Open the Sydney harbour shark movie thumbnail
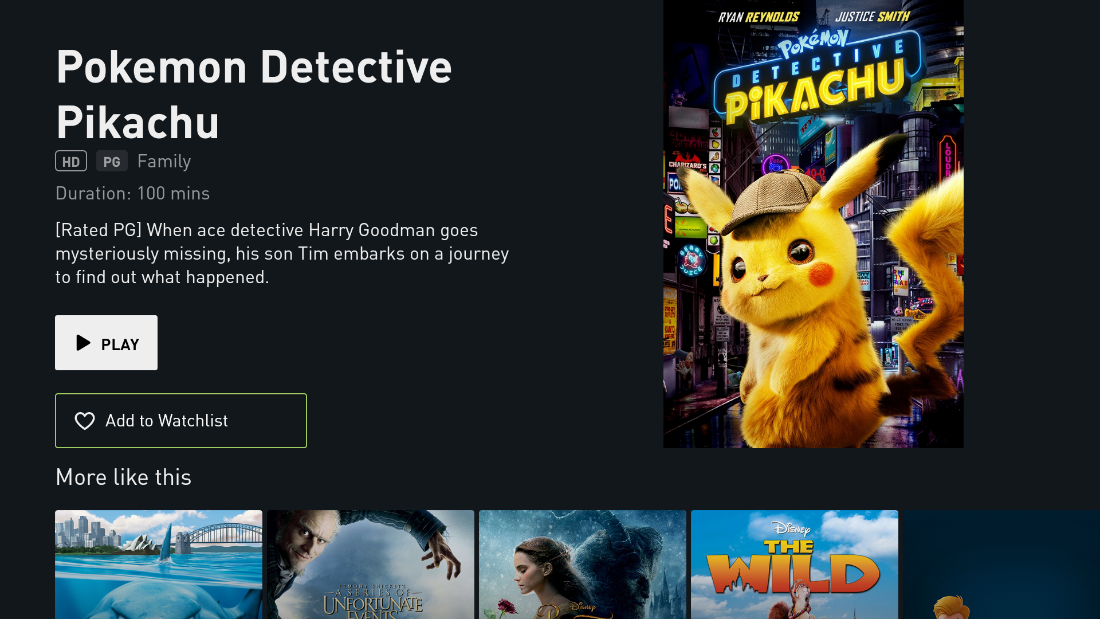Image resolution: width=1100 pixels, height=619 pixels. (159, 564)
